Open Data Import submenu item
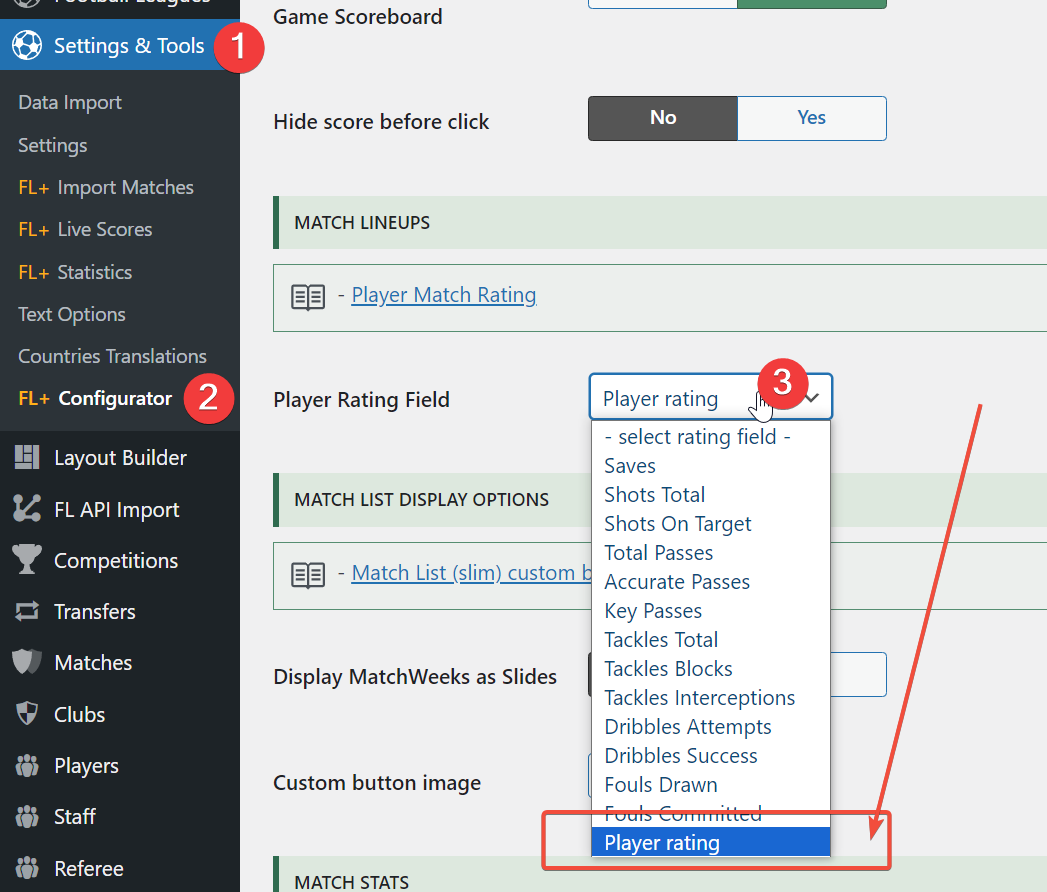This screenshot has width=1047, height=892. [70, 102]
